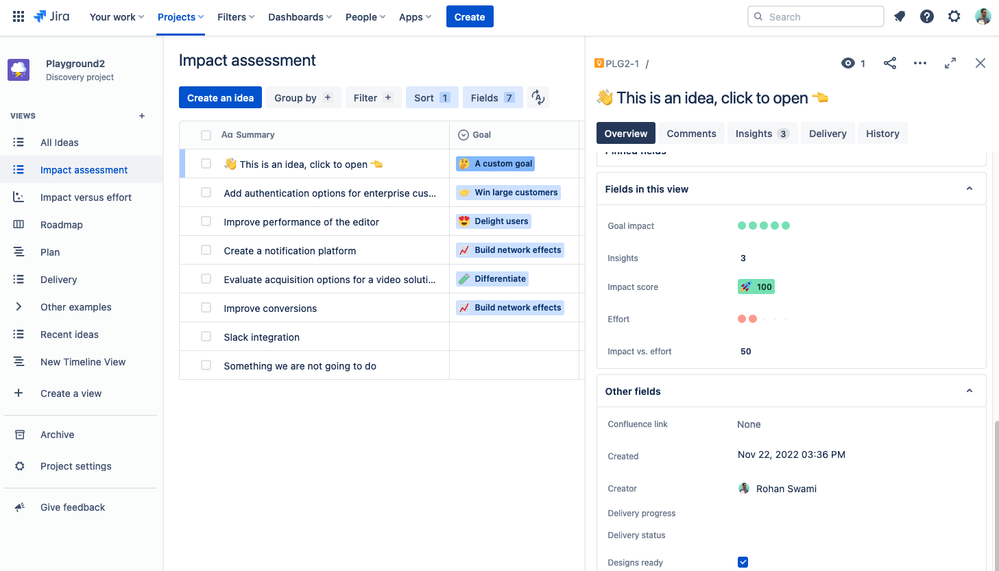Open the settings gear in top bar

point(954,17)
